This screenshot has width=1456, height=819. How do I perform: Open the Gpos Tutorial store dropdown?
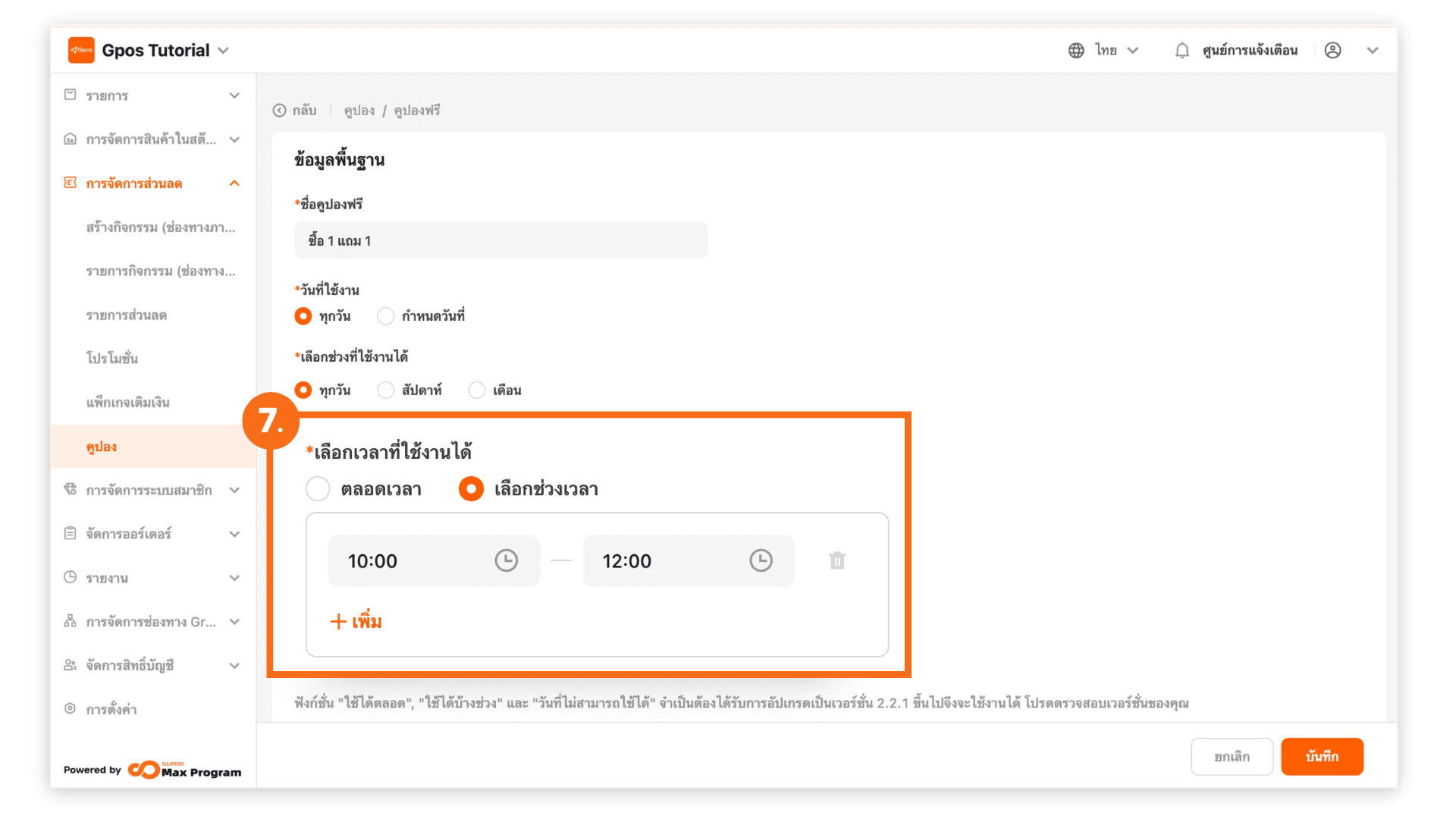click(223, 50)
